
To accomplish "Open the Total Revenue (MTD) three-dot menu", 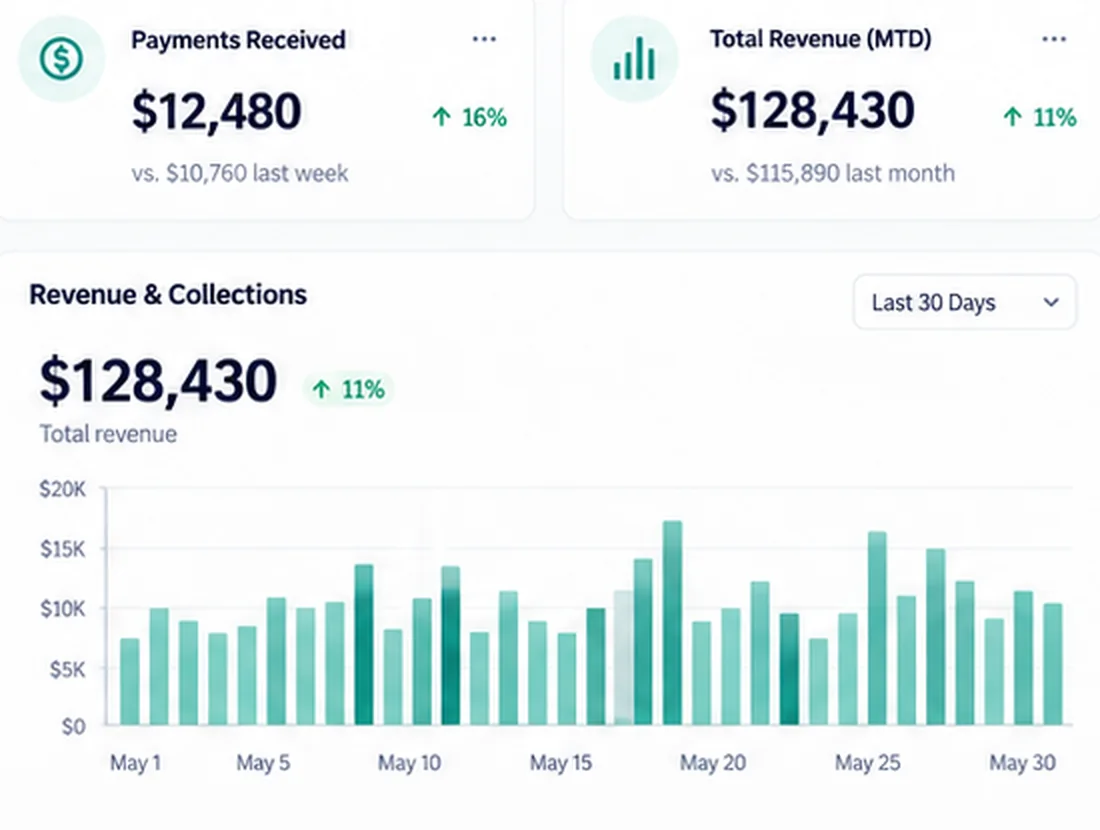I will [1054, 39].
